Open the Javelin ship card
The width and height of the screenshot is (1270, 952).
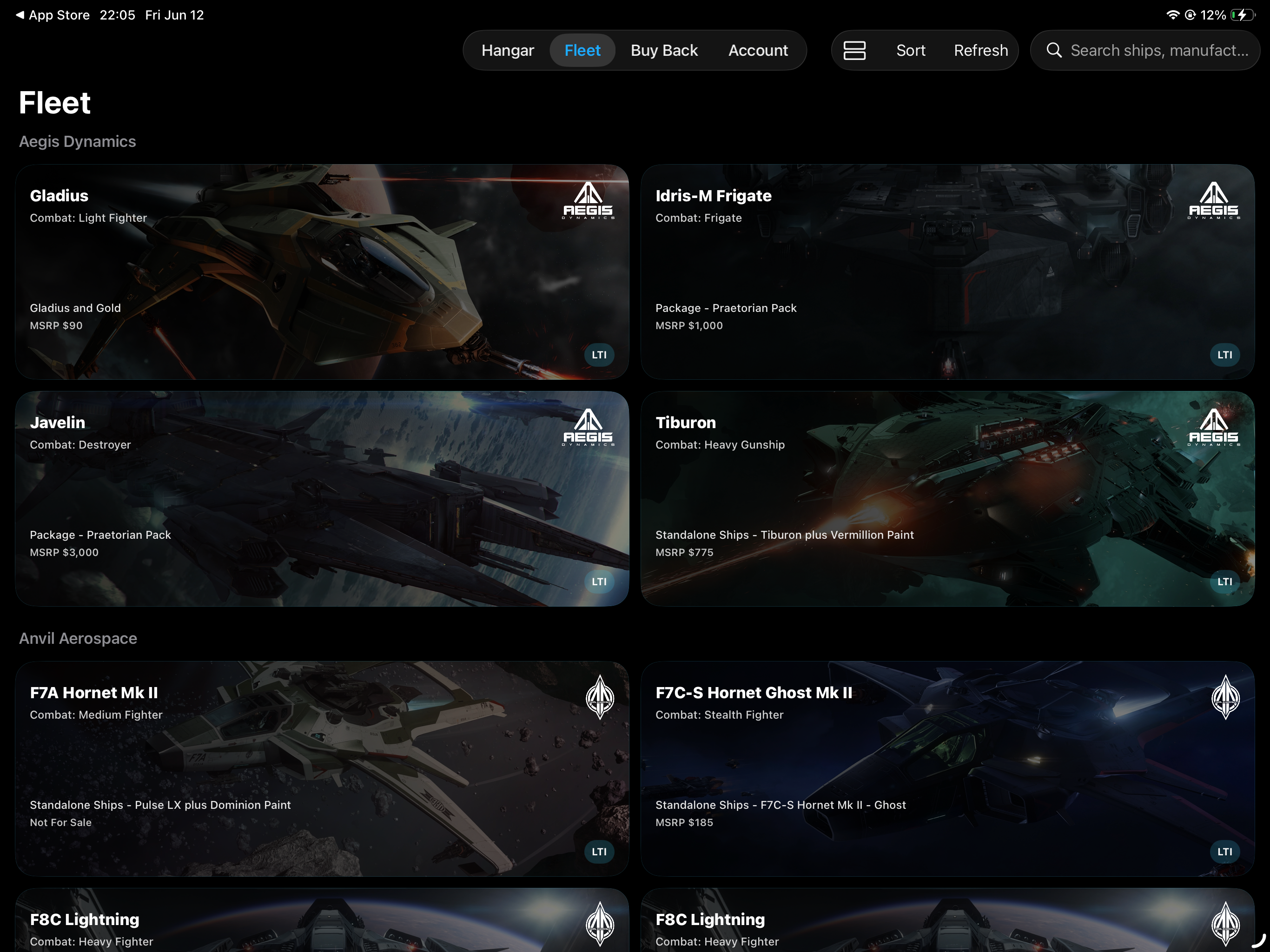[322, 498]
